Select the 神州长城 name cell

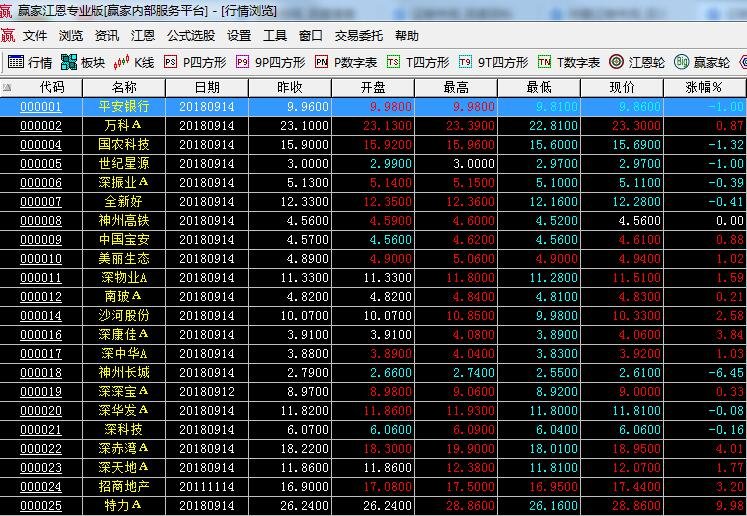click(124, 373)
